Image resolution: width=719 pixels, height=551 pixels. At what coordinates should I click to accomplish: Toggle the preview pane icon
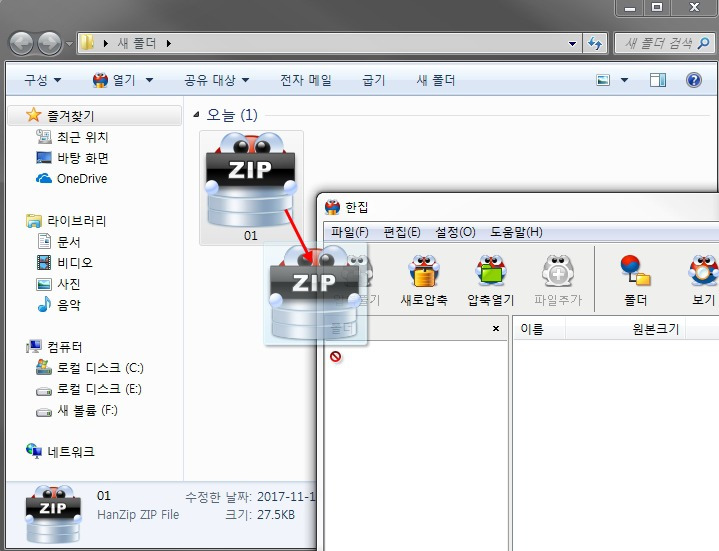pyautogui.click(x=658, y=80)
